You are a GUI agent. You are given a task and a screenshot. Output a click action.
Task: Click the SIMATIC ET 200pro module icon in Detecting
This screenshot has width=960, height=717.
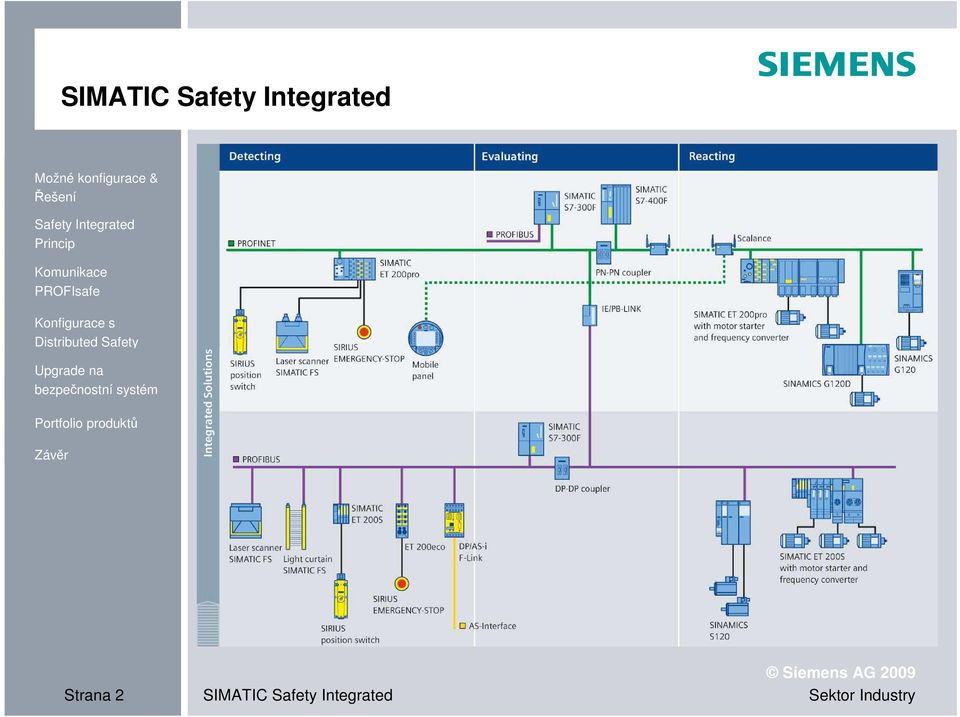pyautogui.click(x=354, y=269)
